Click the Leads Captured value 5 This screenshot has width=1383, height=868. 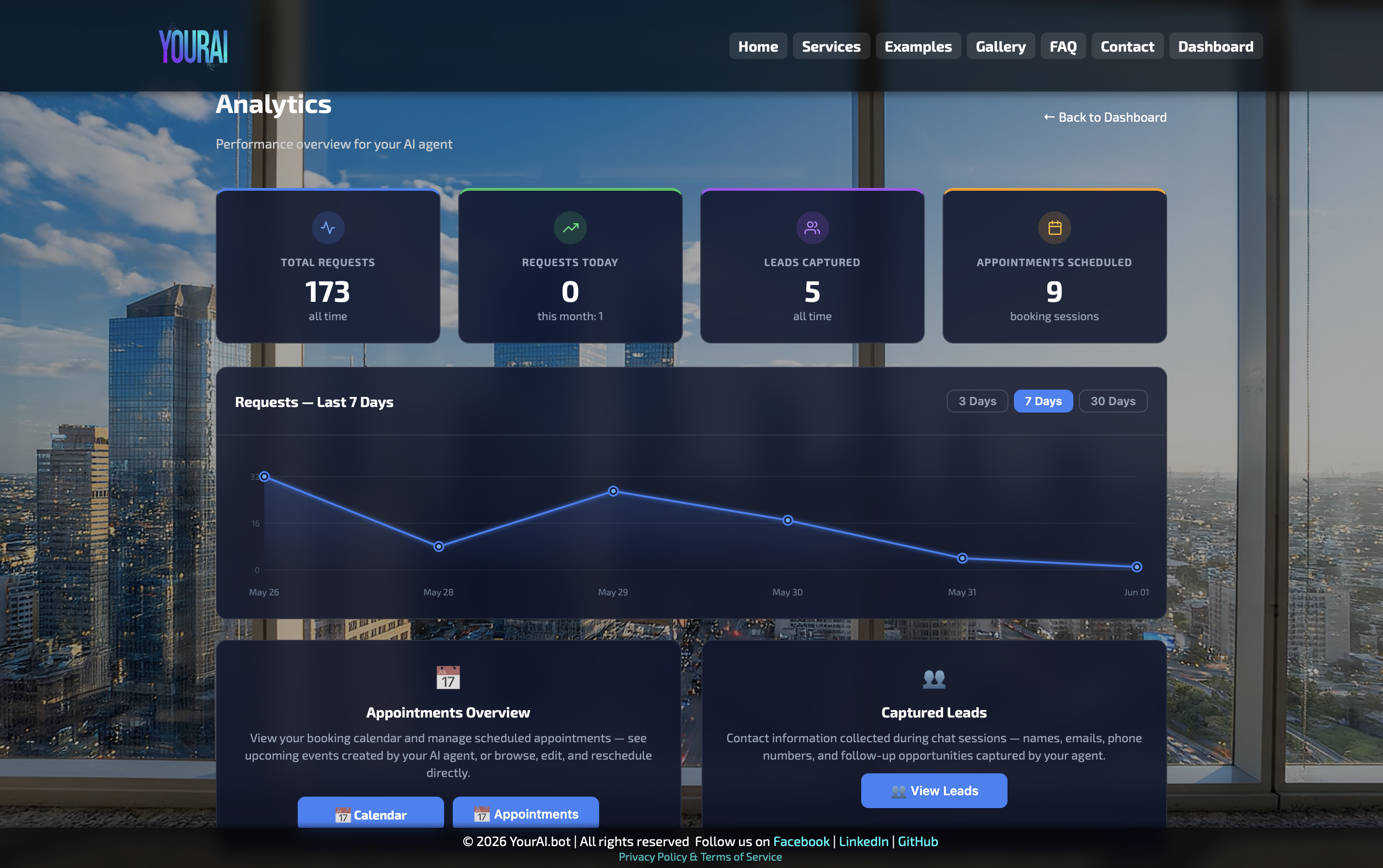pos(812,292)
